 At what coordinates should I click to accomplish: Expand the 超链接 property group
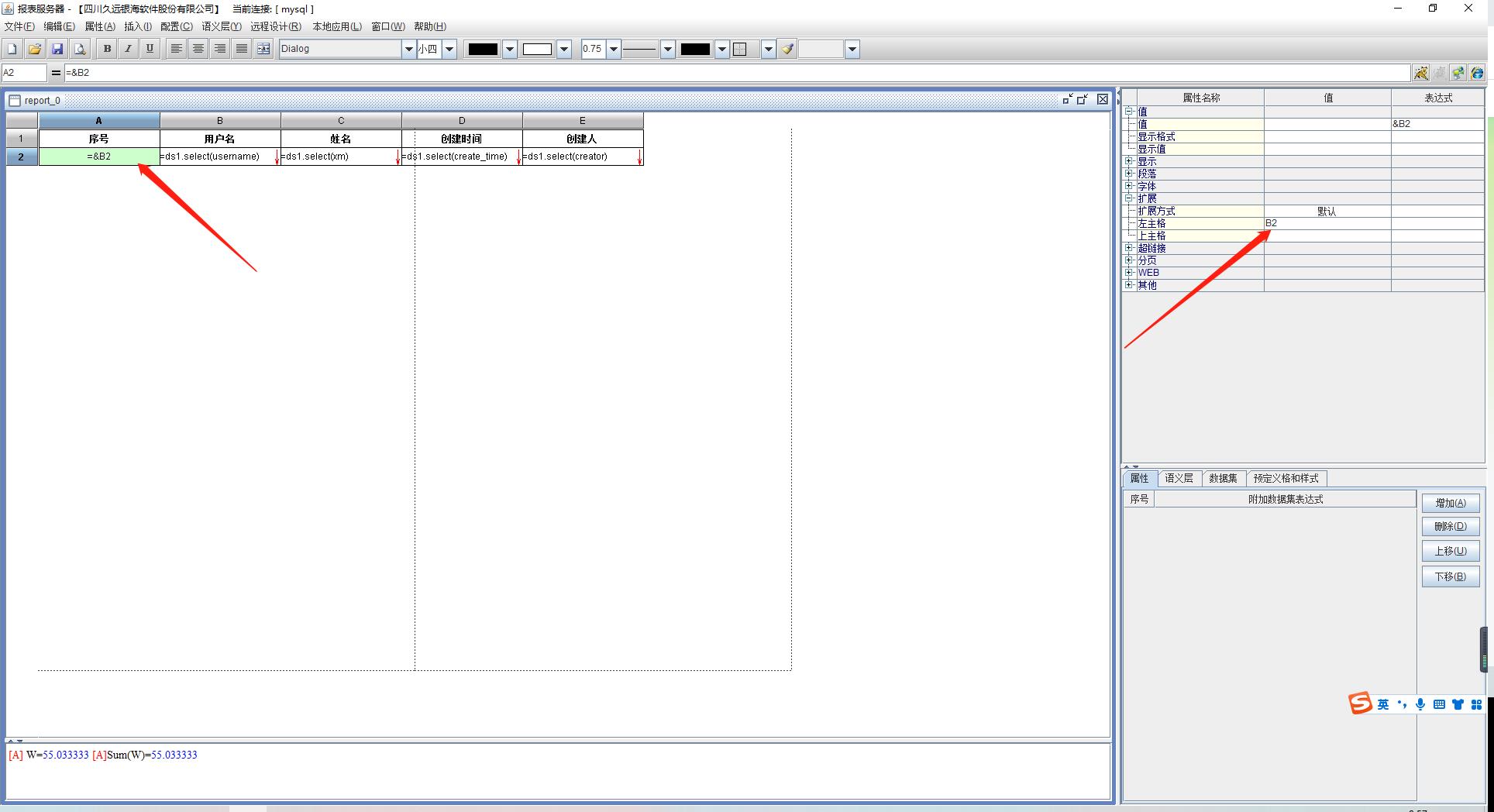(x=1129, y=248)
